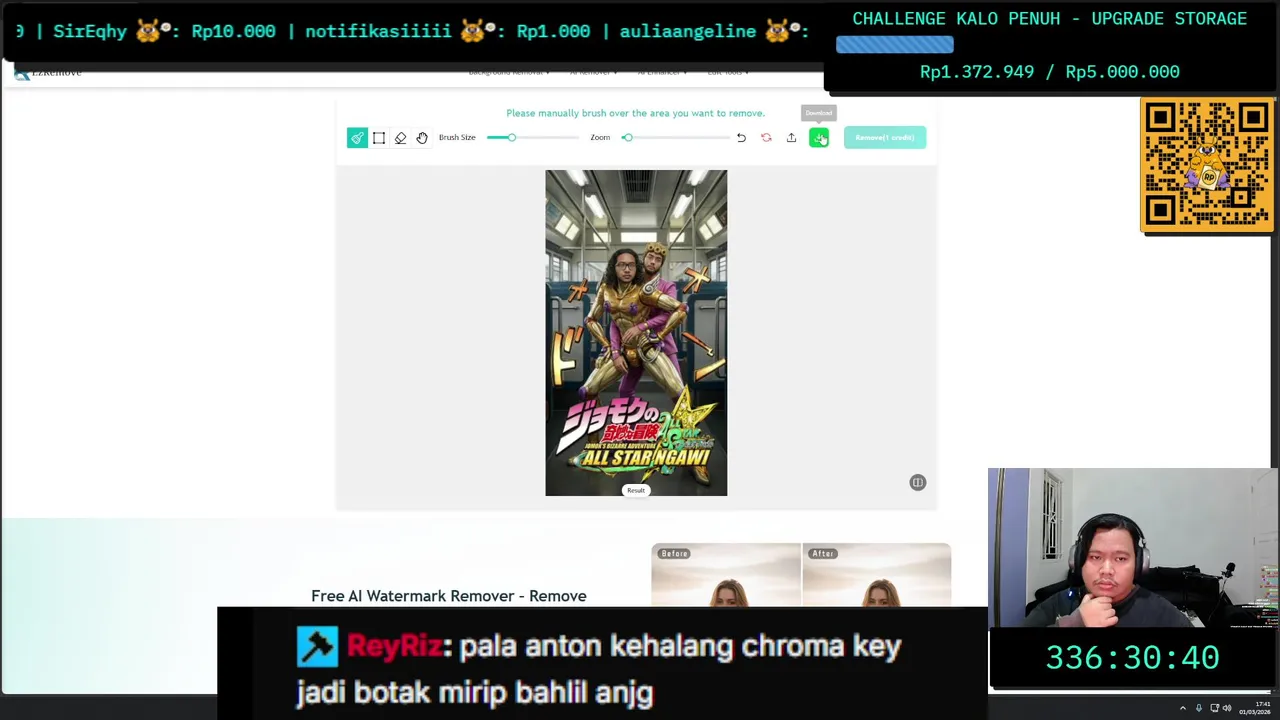Adjust the Zoom slider
1280x720 pixels.
(676, 138)
